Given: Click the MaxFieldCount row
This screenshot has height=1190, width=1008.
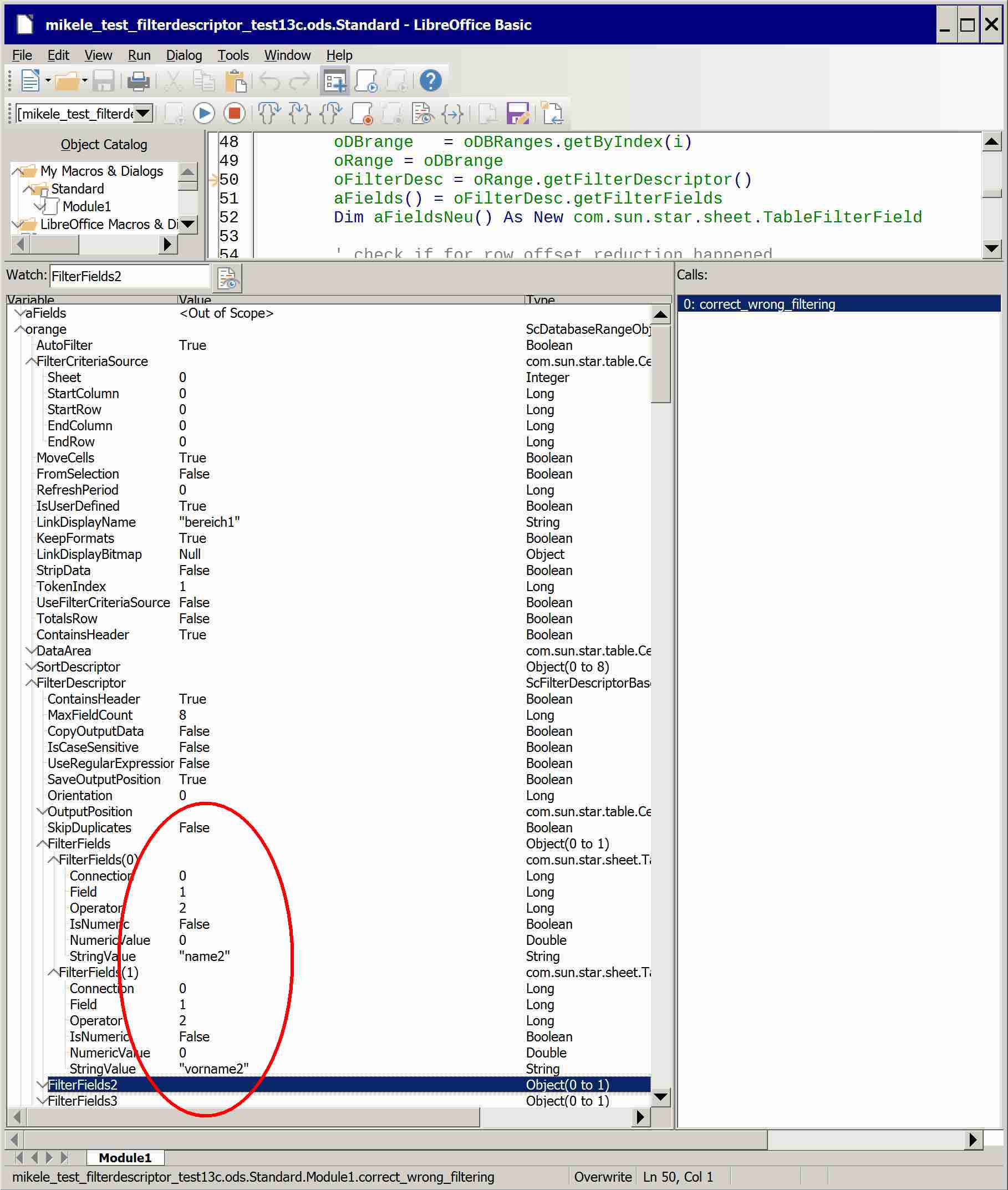Looking at the screenshot, I should point(329,714).
